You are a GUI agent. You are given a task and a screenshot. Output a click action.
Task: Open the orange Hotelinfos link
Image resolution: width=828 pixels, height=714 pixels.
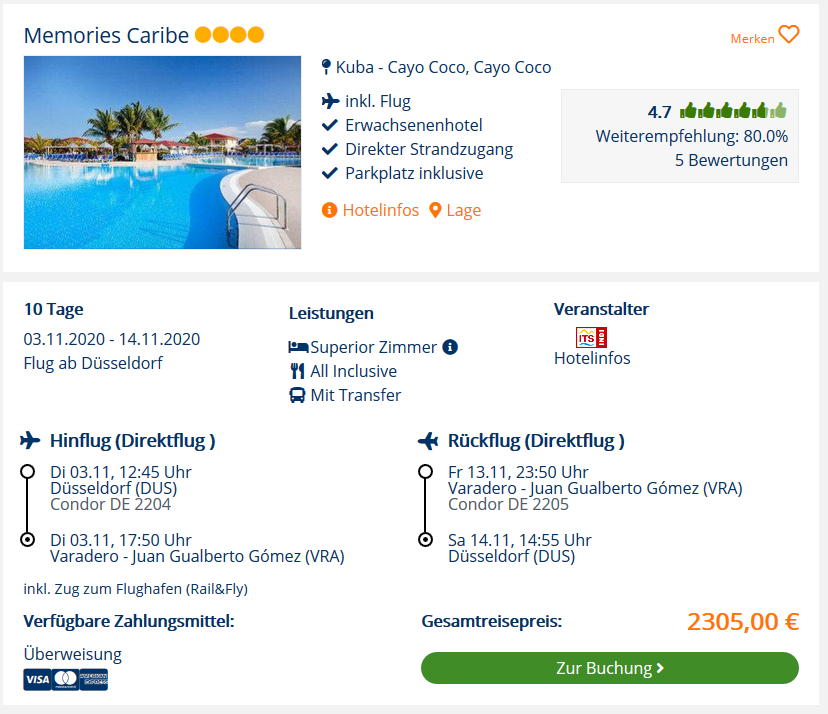tap(380, 210)
